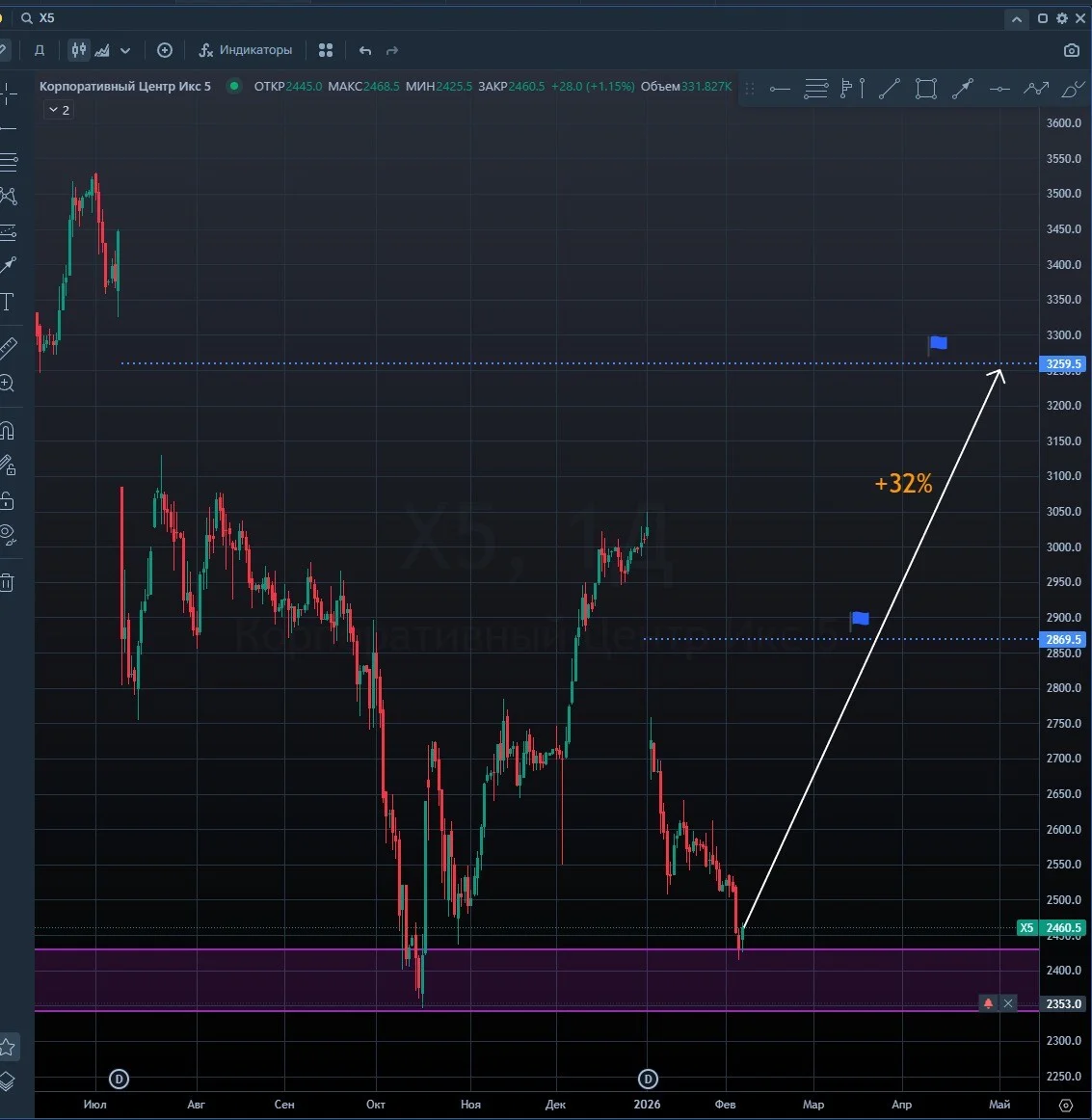Pick rectangle shape in floating drawing toolbar
This screenshot has width=1092, height=1120.
pos(926,89)
